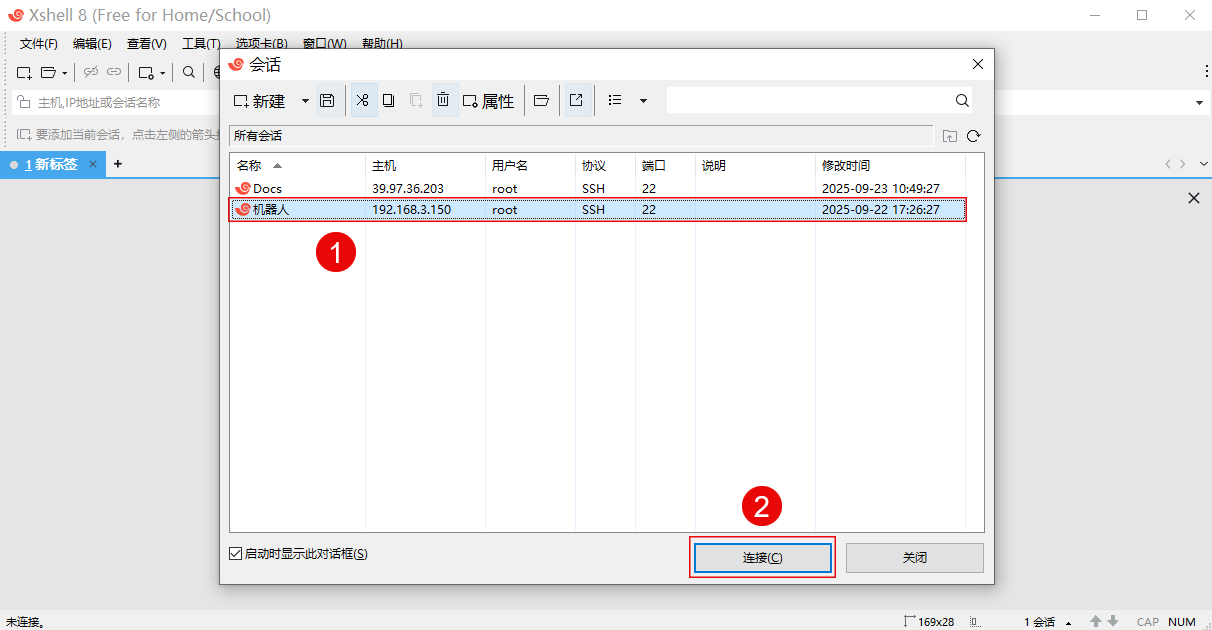Screen dimensions: 1212x630
Task: Expand the address bar dropdown at far right
Action: click(1199, 103)
